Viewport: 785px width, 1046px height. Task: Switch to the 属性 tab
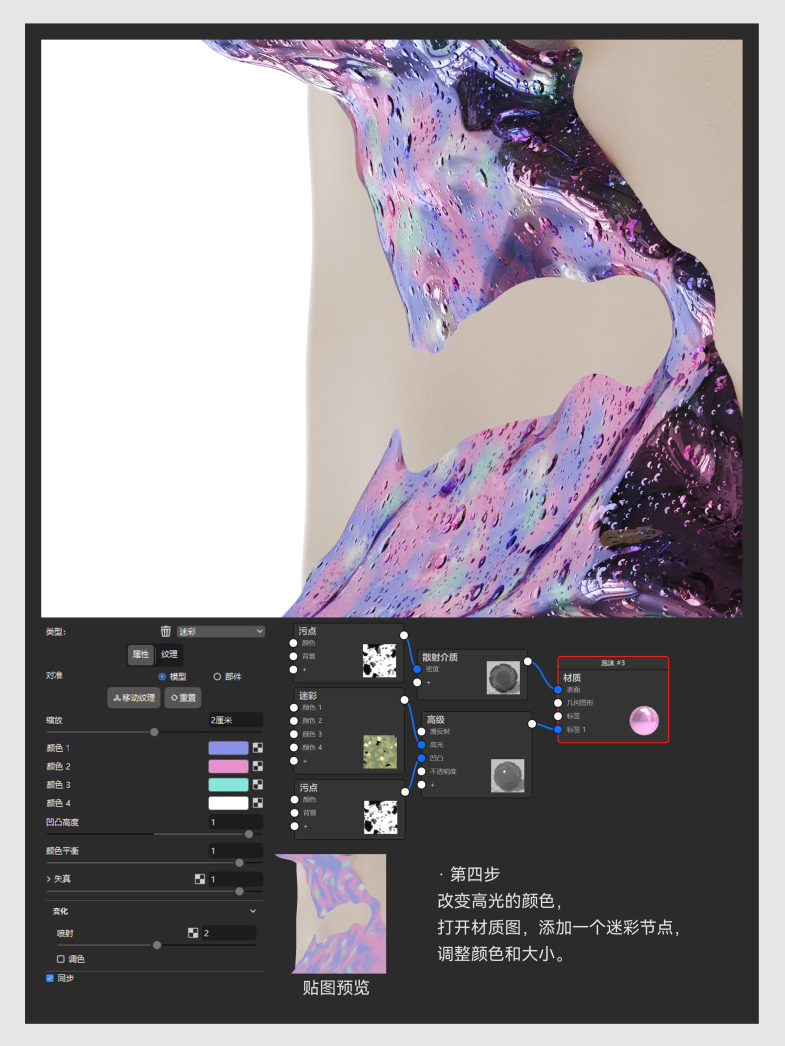point(141,654)
